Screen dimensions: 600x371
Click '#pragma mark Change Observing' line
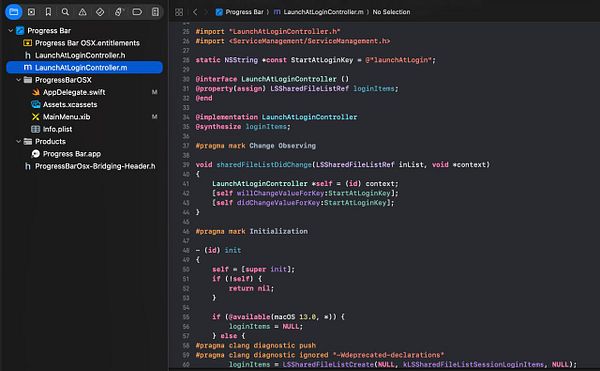(256, 146)
